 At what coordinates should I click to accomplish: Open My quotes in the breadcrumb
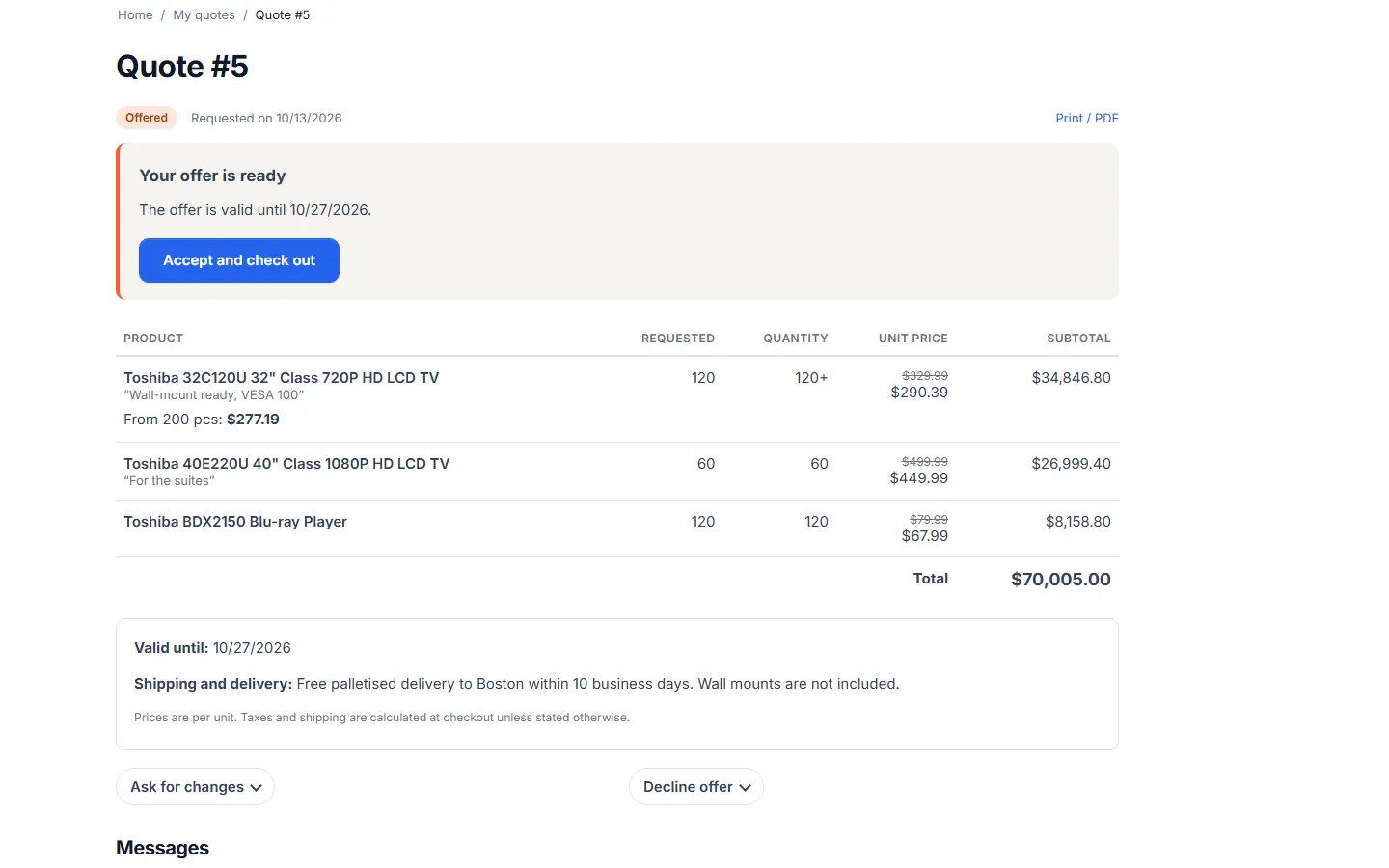[x=204, y=14]
